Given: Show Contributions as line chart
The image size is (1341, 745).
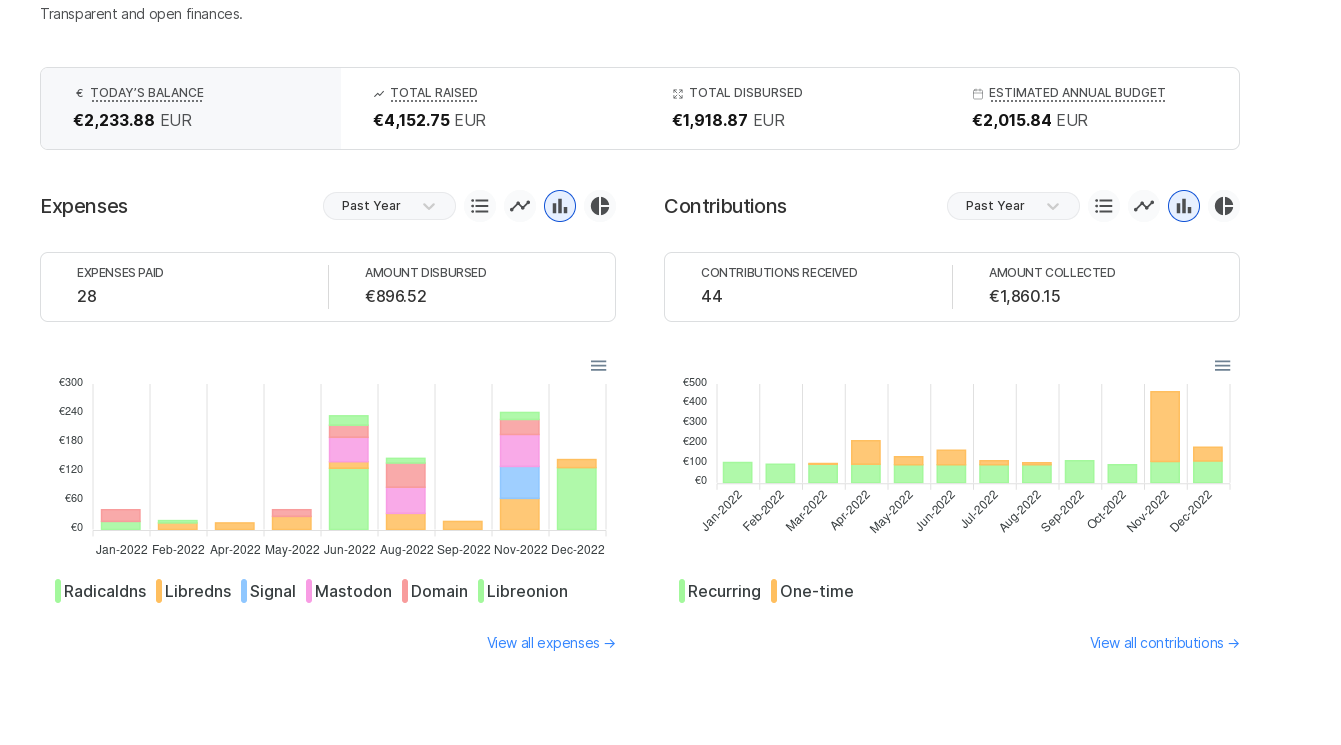Looking at the screenshot, I should click(x=1144, y=206).
